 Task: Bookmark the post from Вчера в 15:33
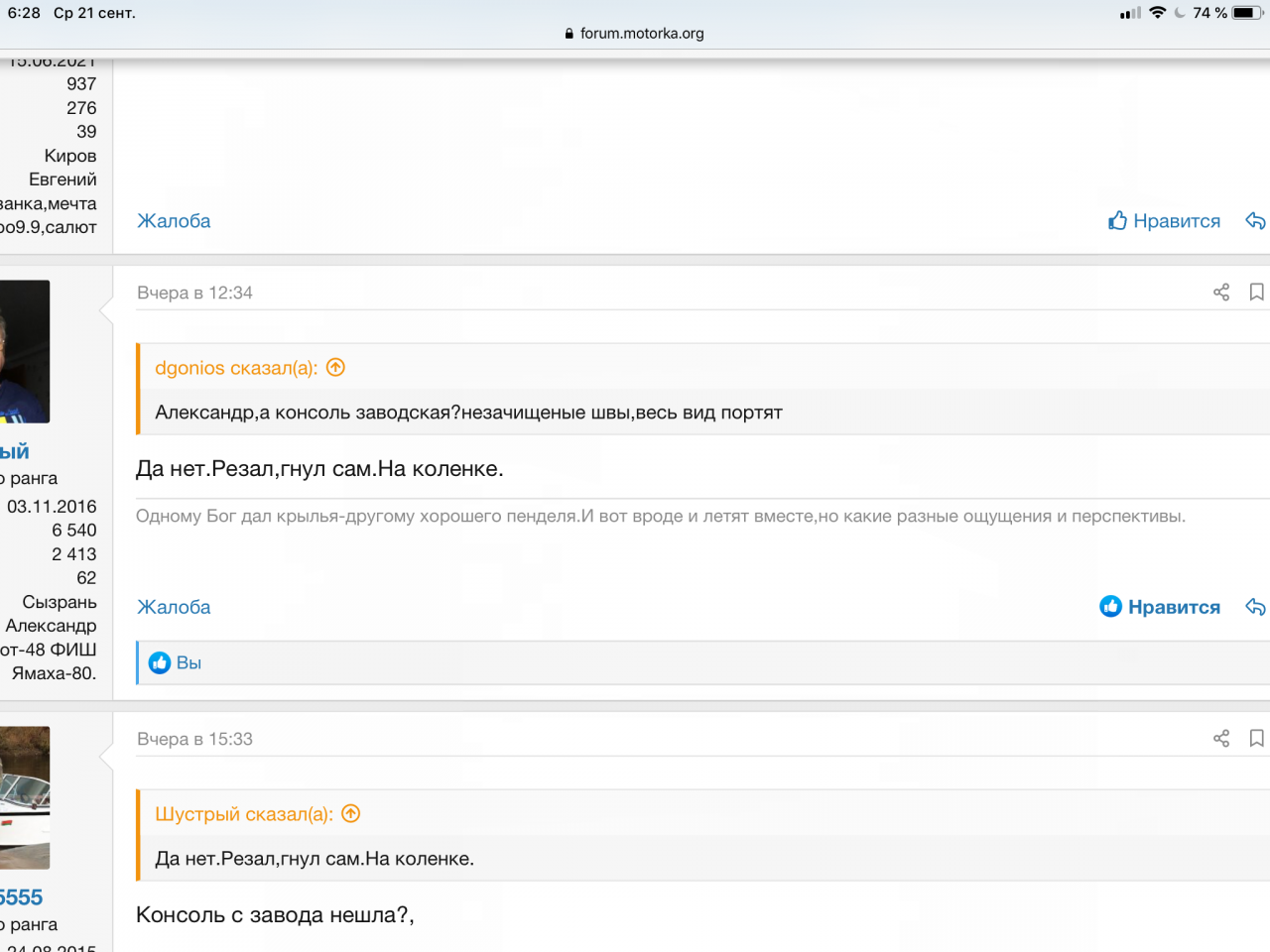[1256, 739]
